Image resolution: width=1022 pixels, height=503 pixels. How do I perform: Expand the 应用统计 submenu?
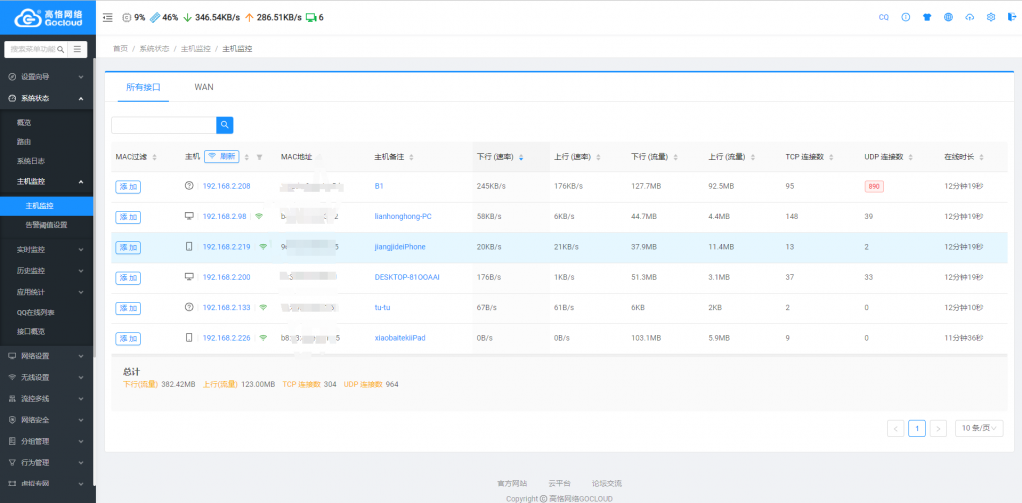(x=47, y=292)
